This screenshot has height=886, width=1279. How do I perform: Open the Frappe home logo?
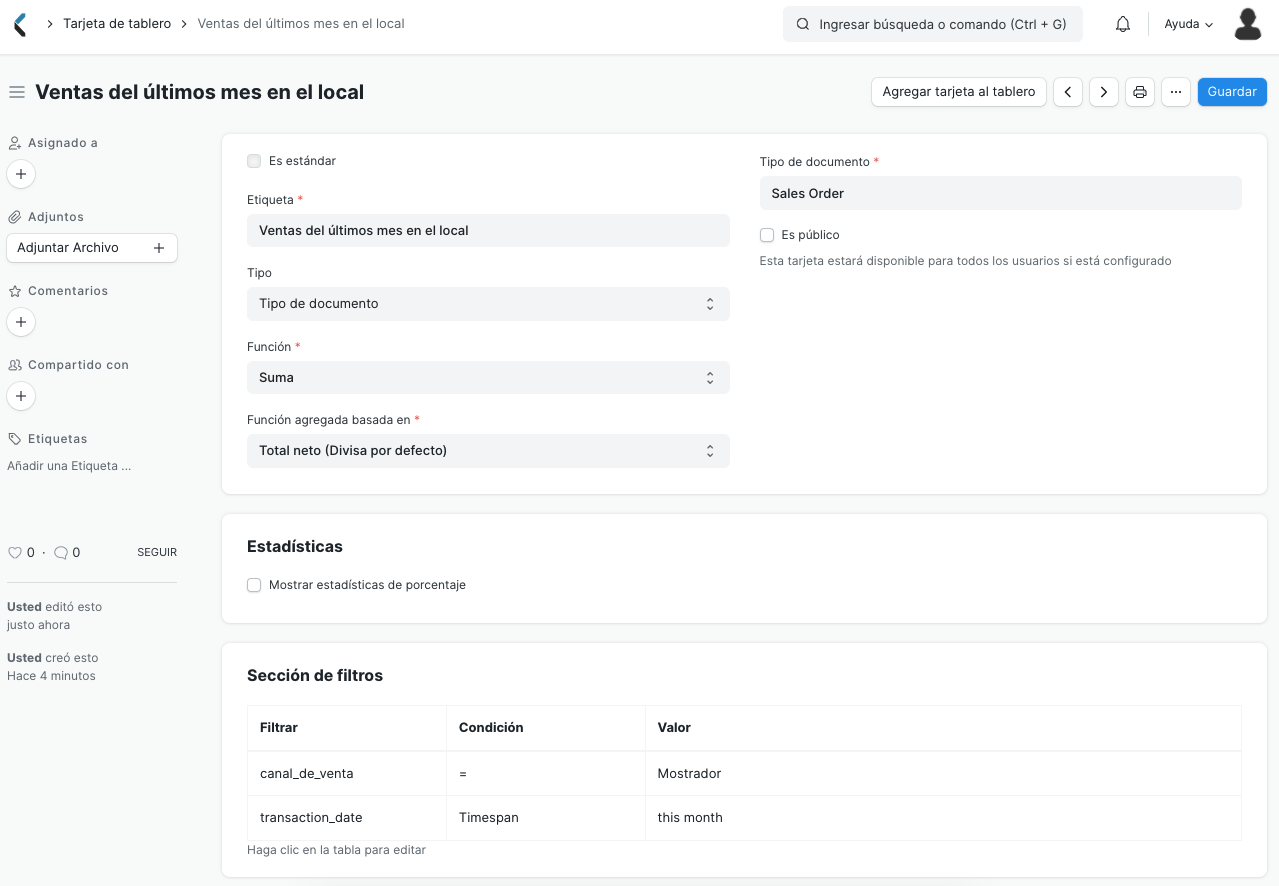21,24
